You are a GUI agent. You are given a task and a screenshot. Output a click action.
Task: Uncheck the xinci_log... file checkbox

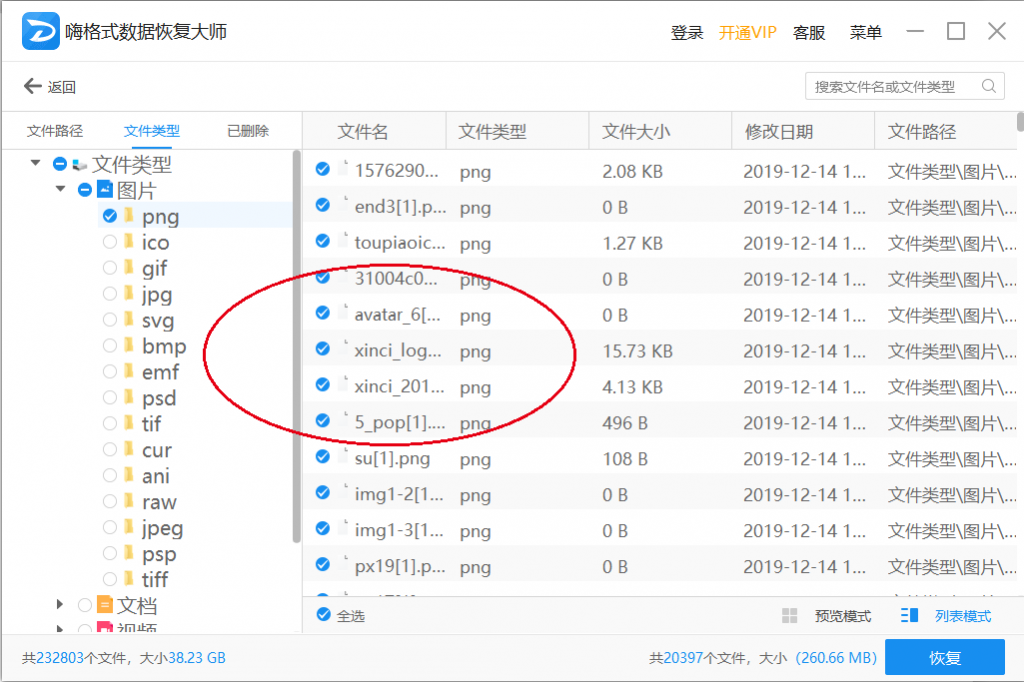coord(323,349)
